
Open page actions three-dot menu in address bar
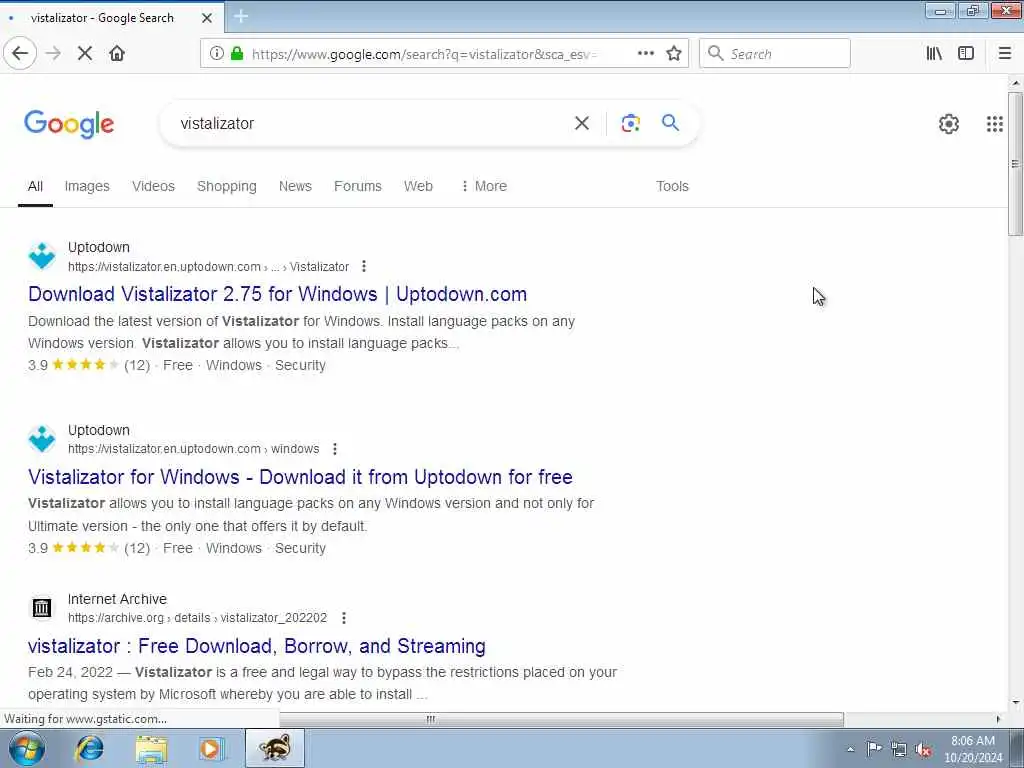(646, 54)
